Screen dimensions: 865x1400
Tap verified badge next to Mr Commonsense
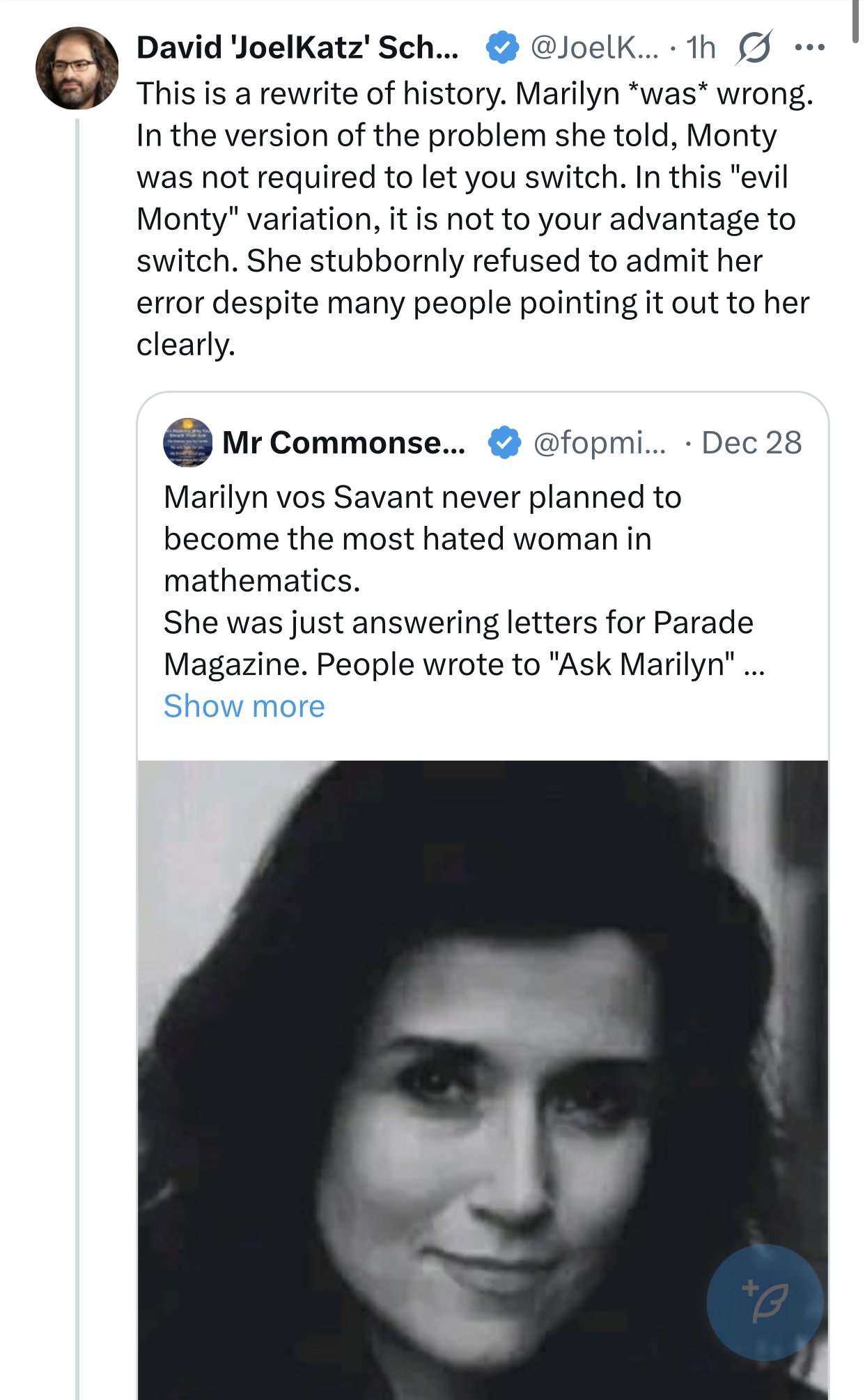coord(504,442)
